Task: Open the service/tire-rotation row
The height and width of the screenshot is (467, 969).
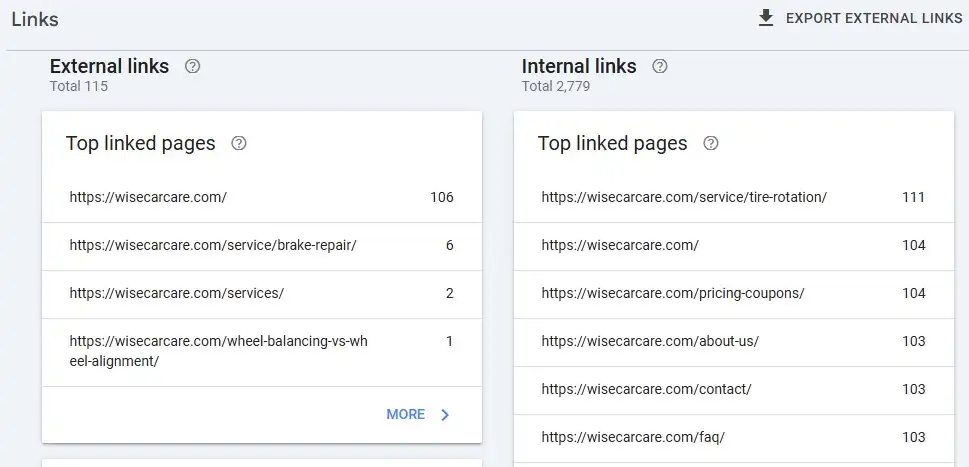Action: click(x=734, y=198)
